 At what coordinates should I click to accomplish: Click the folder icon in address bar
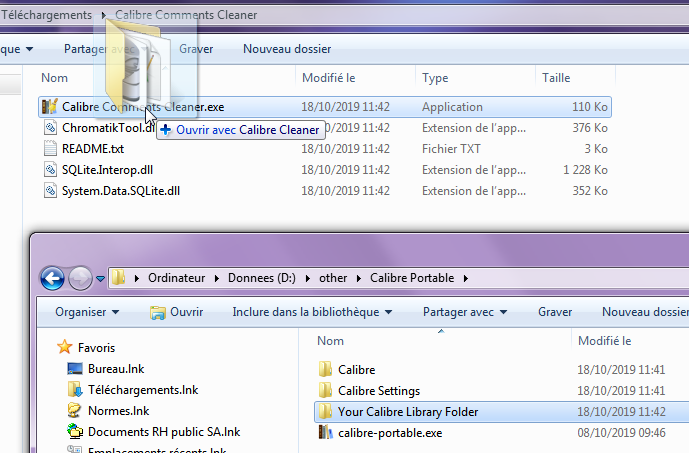118,278
